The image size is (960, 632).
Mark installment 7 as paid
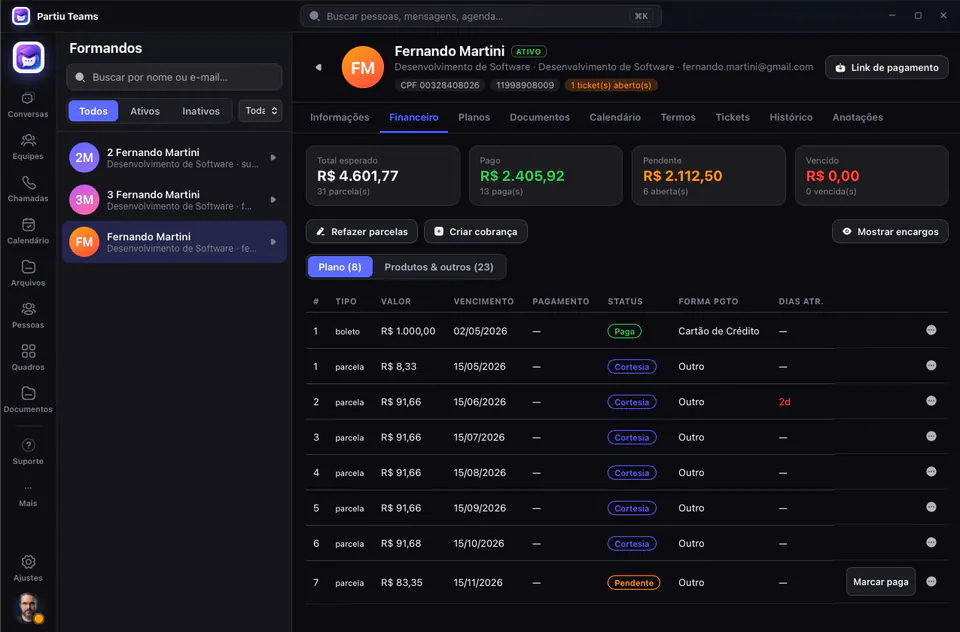[x=880, y=582]
